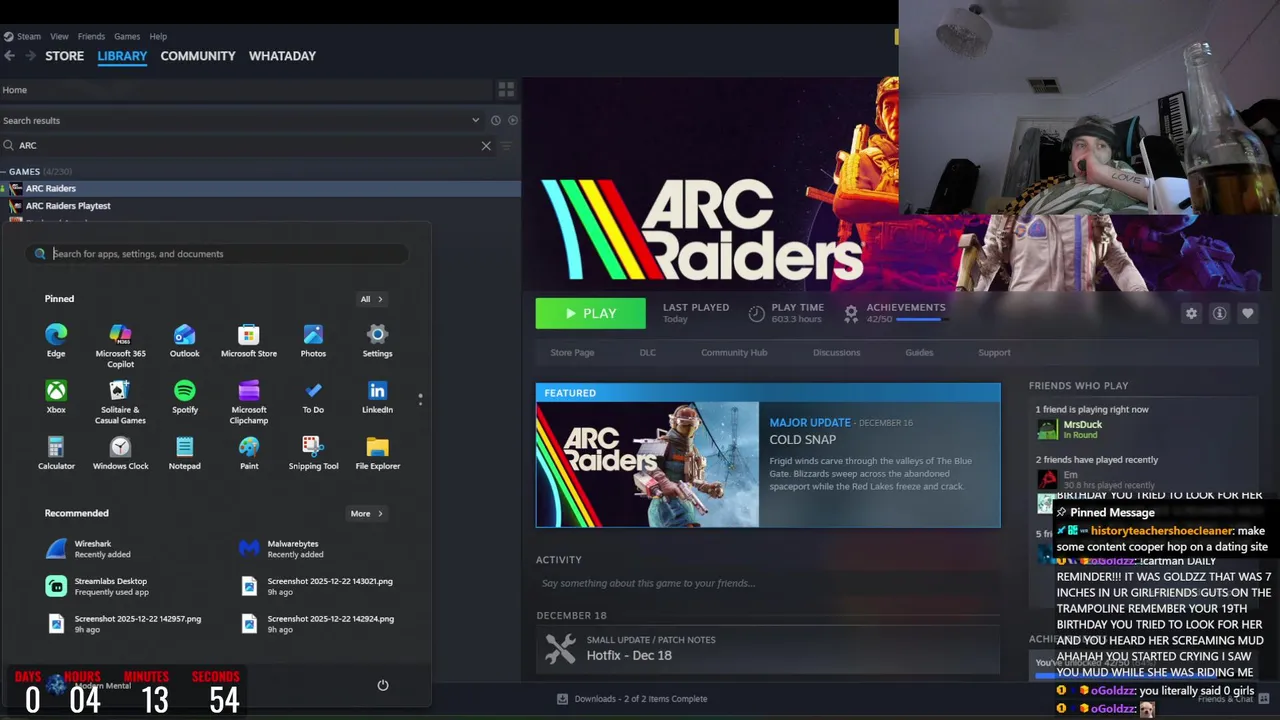The width and height of the screenshot is (1280, 720).
Task: Open the Store Page link
Action: [x=572, y=352]
